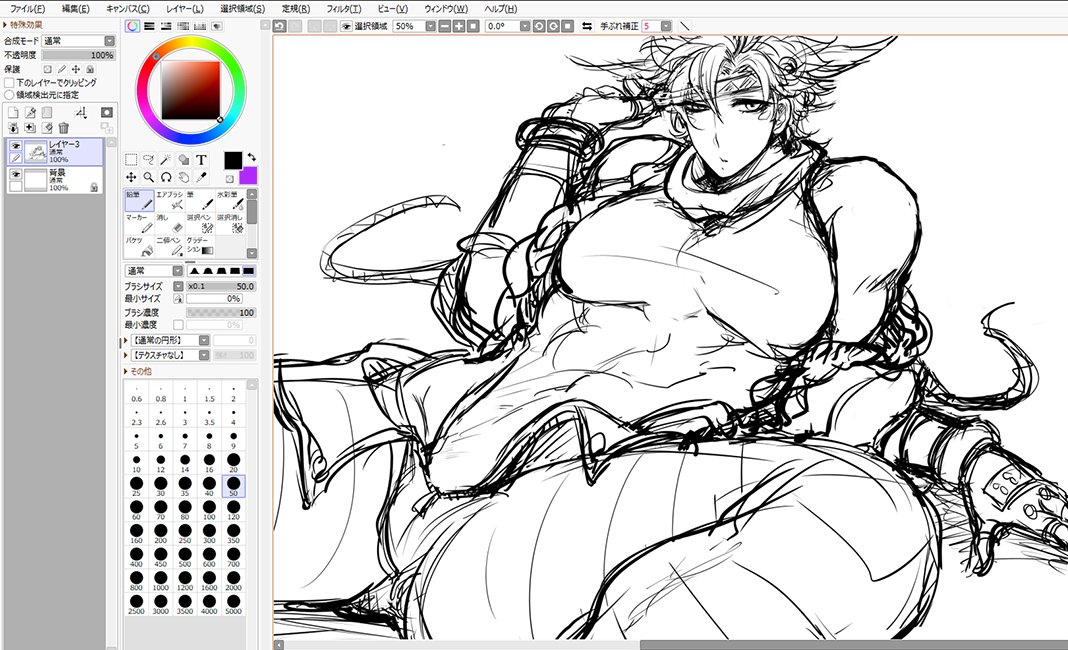Open the ファイル(F) menu
1068x650 pixels.
point(27,9)
